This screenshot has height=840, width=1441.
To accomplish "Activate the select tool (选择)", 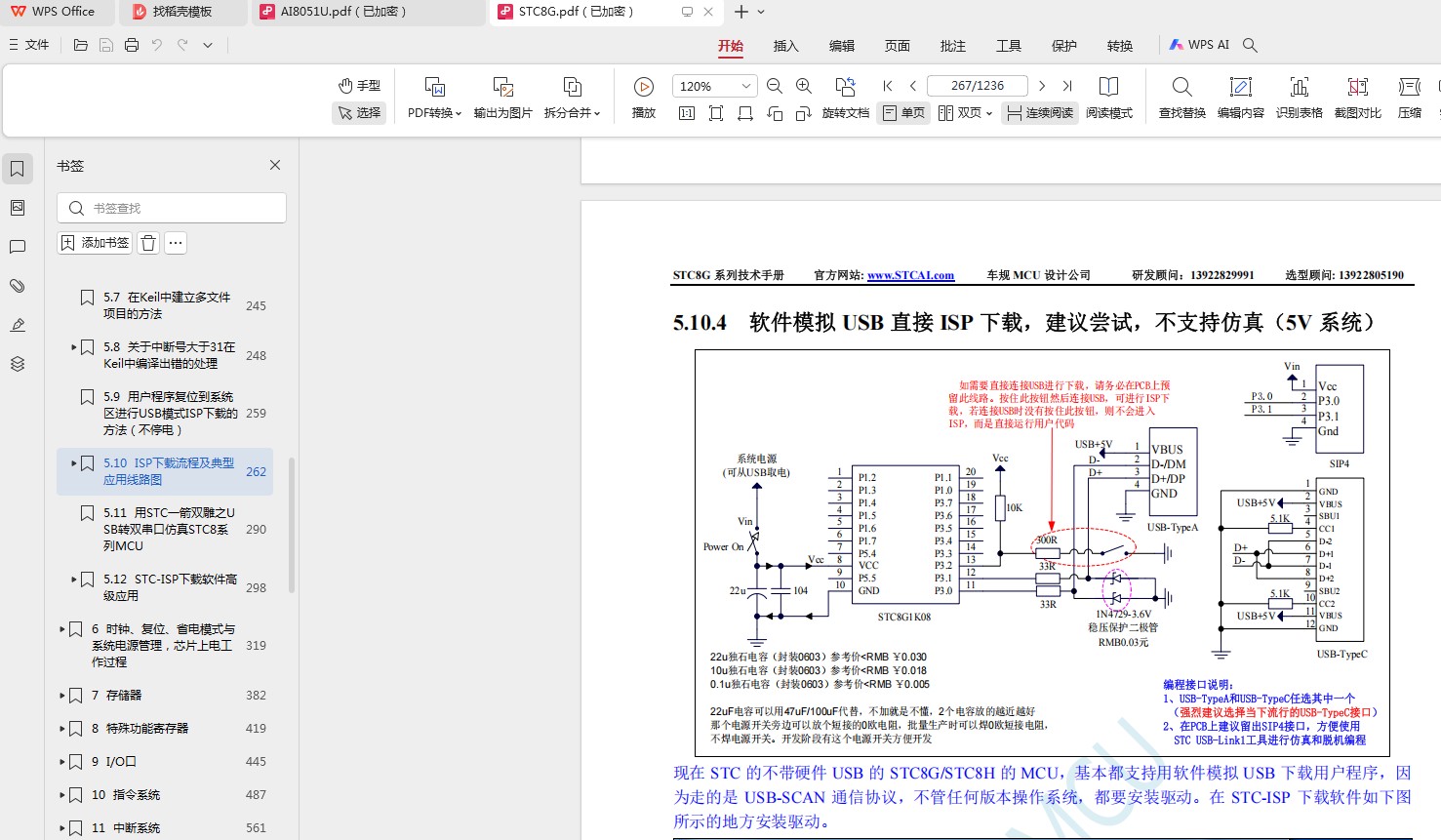I will pos(359,113).
